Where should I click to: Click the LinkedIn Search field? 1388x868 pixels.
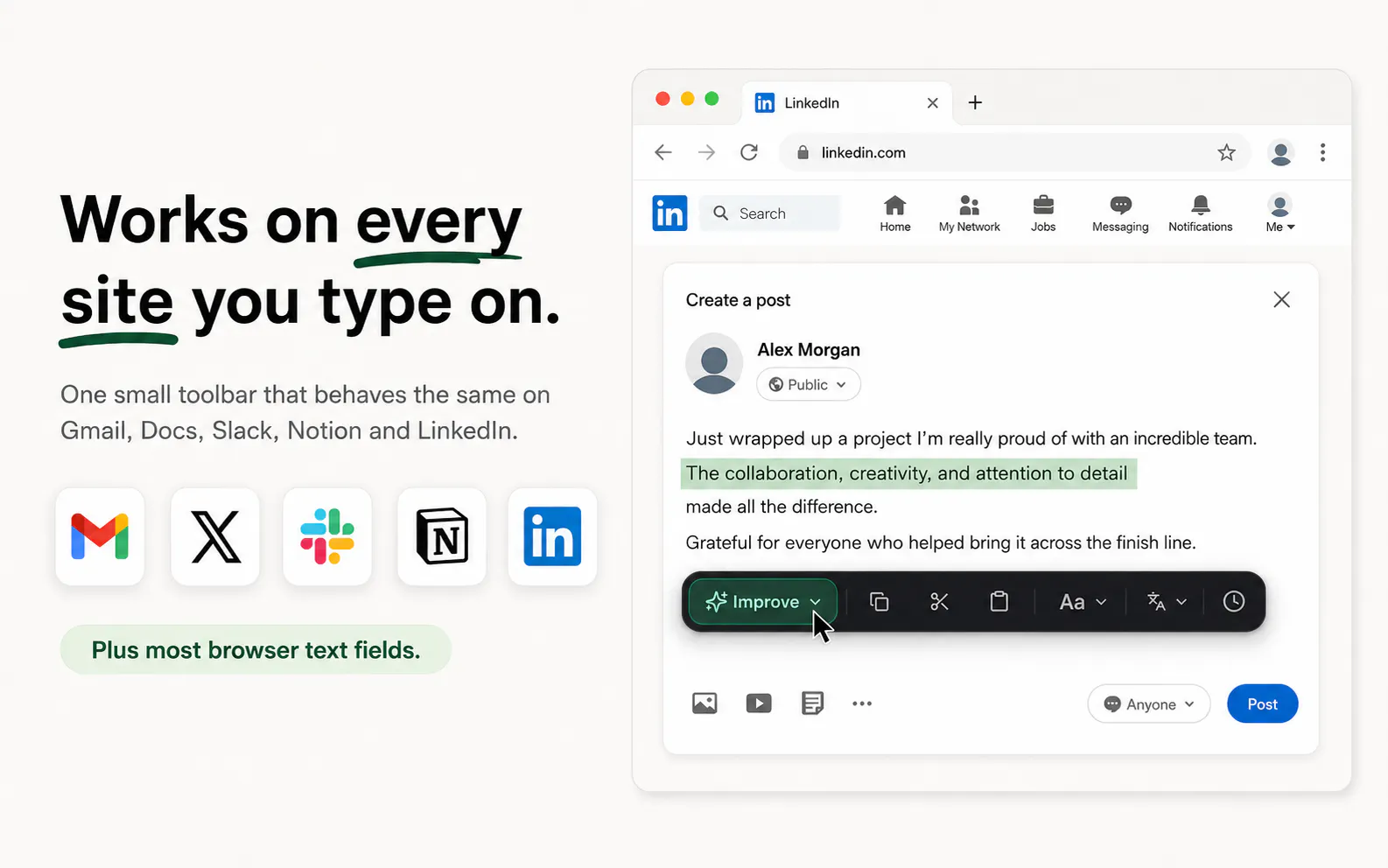tap(769, 213)
